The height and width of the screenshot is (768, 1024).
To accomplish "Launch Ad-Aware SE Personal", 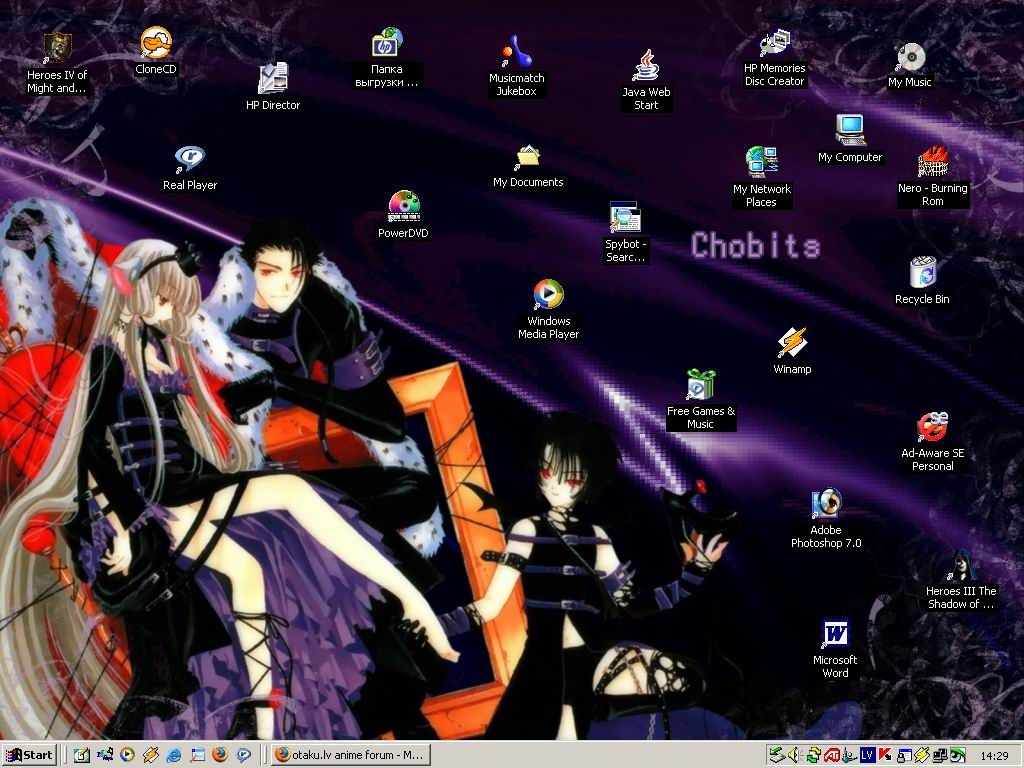I will click(x=933, y=441).
